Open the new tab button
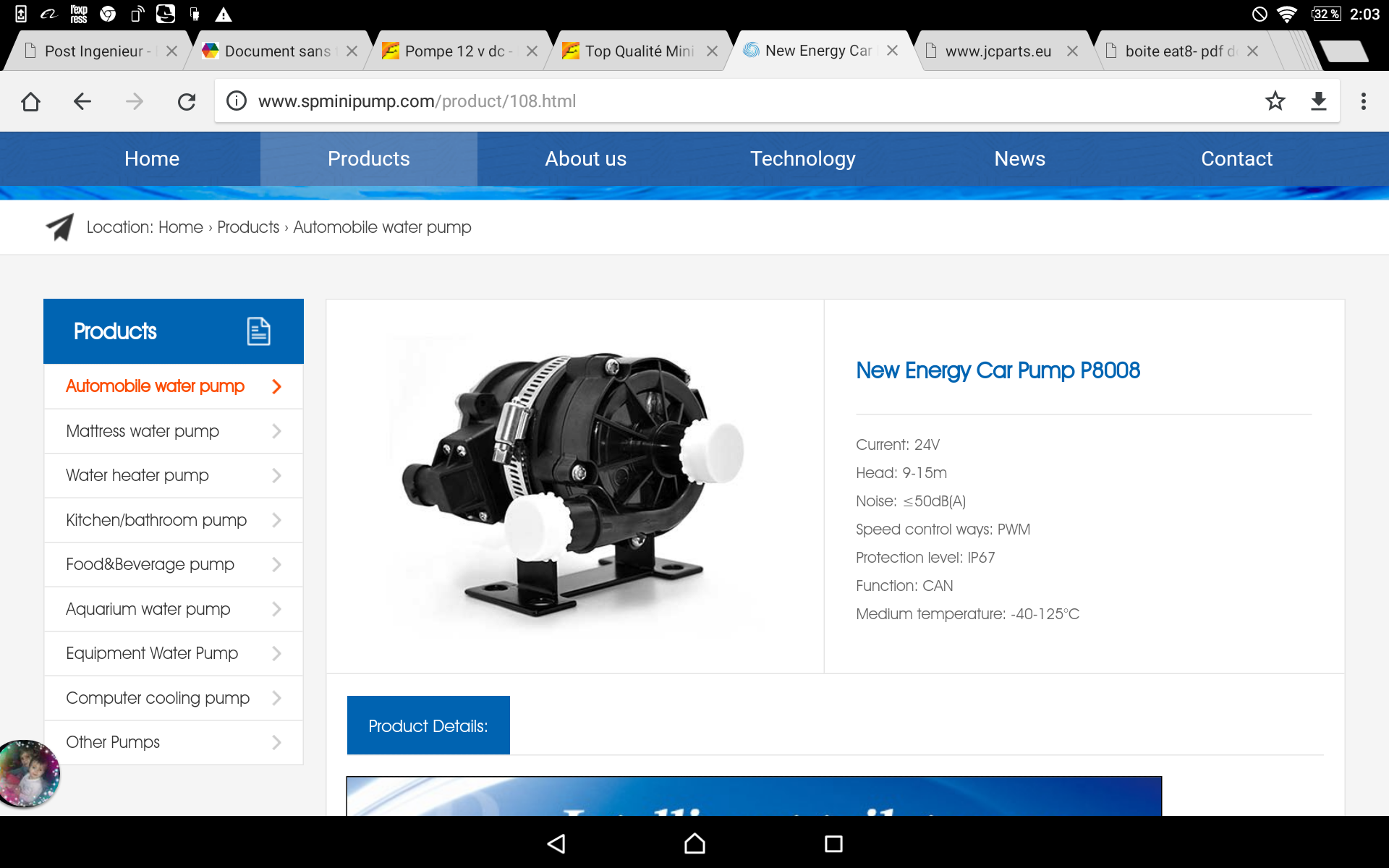1389x868 pixels. coord(1343,51)
